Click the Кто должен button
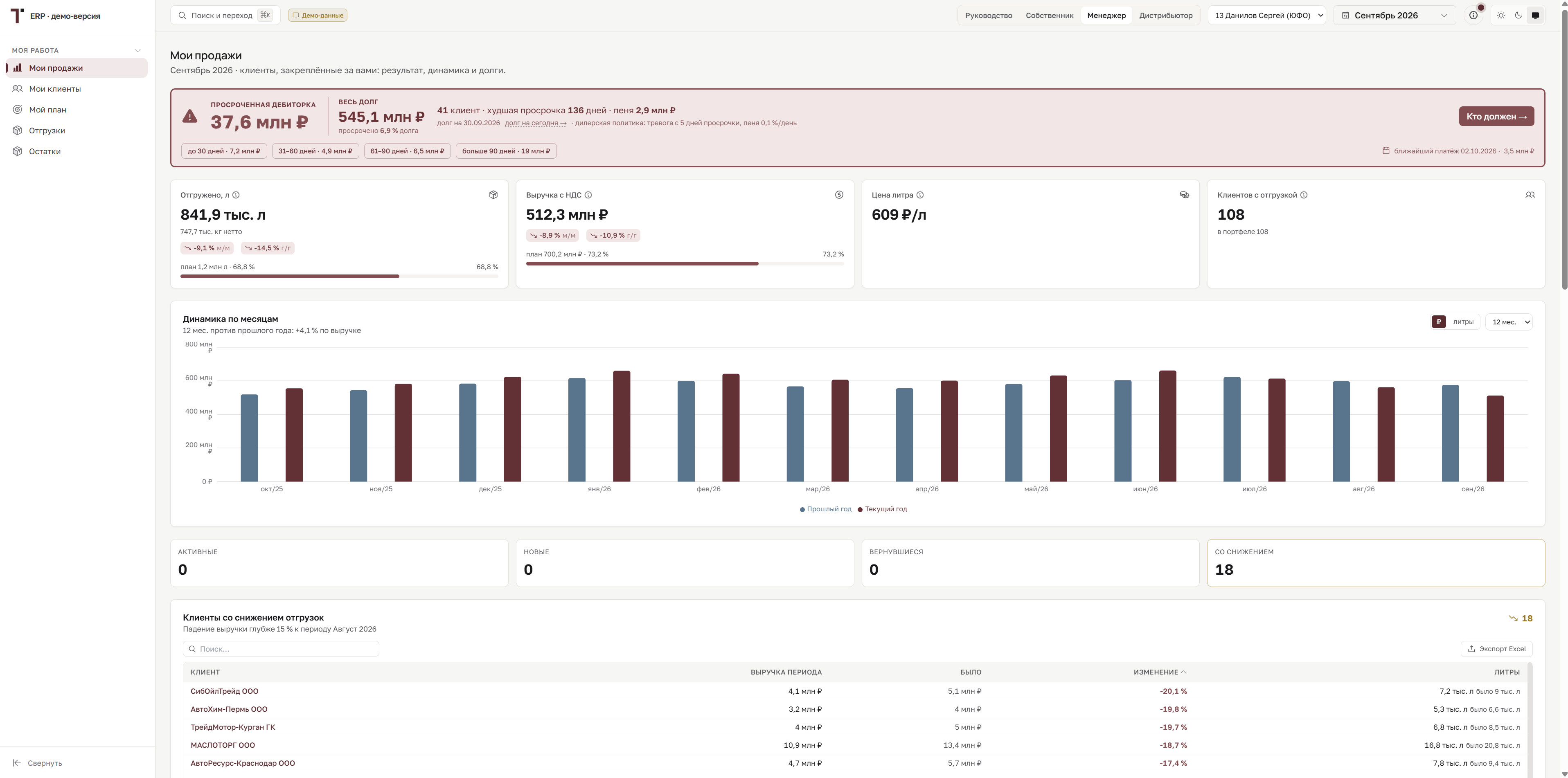The width and height of the screenshot is (1568, 778). pos(1496,116)
